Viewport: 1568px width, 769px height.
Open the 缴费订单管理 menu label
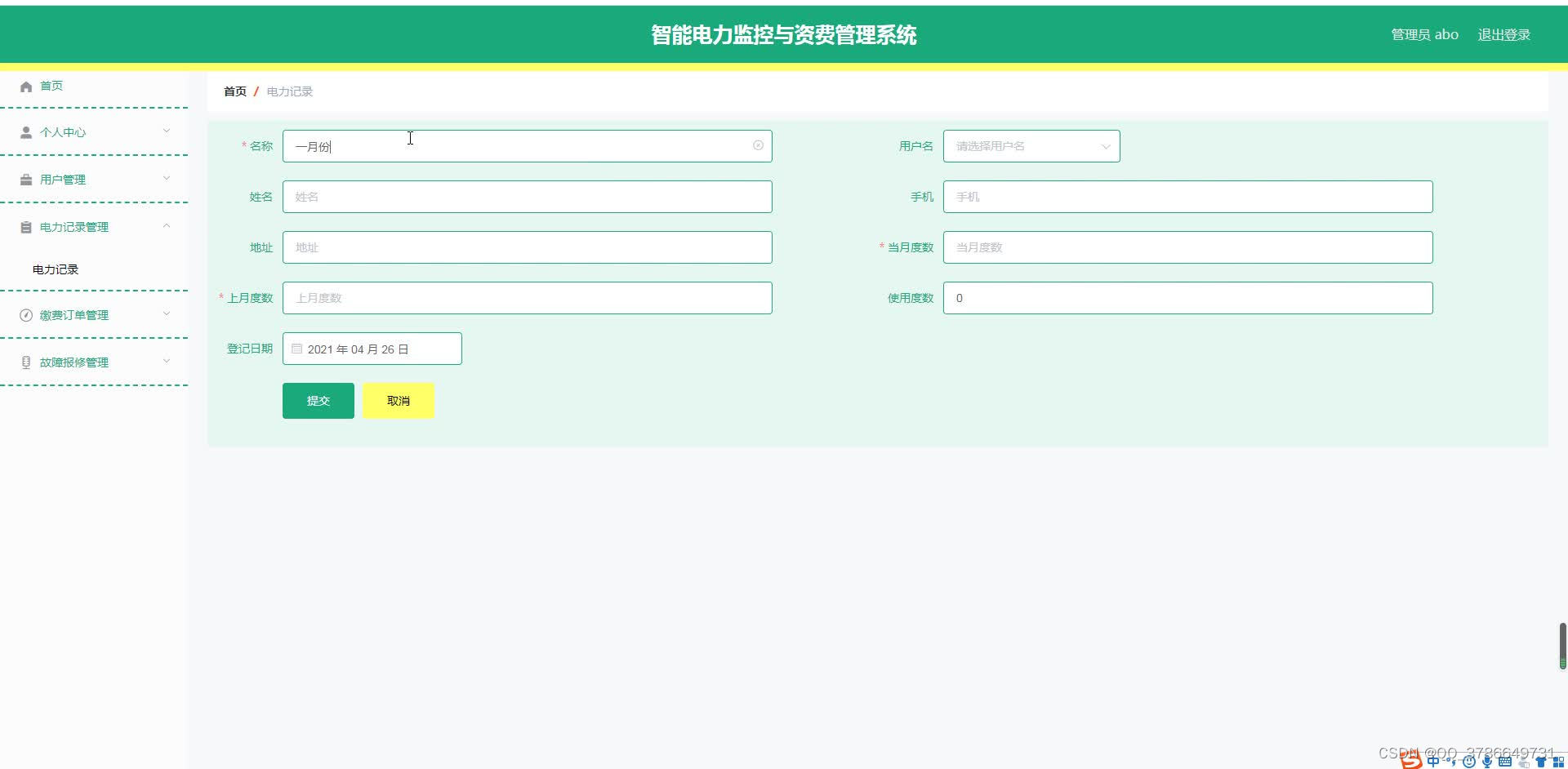coord(74,315)
